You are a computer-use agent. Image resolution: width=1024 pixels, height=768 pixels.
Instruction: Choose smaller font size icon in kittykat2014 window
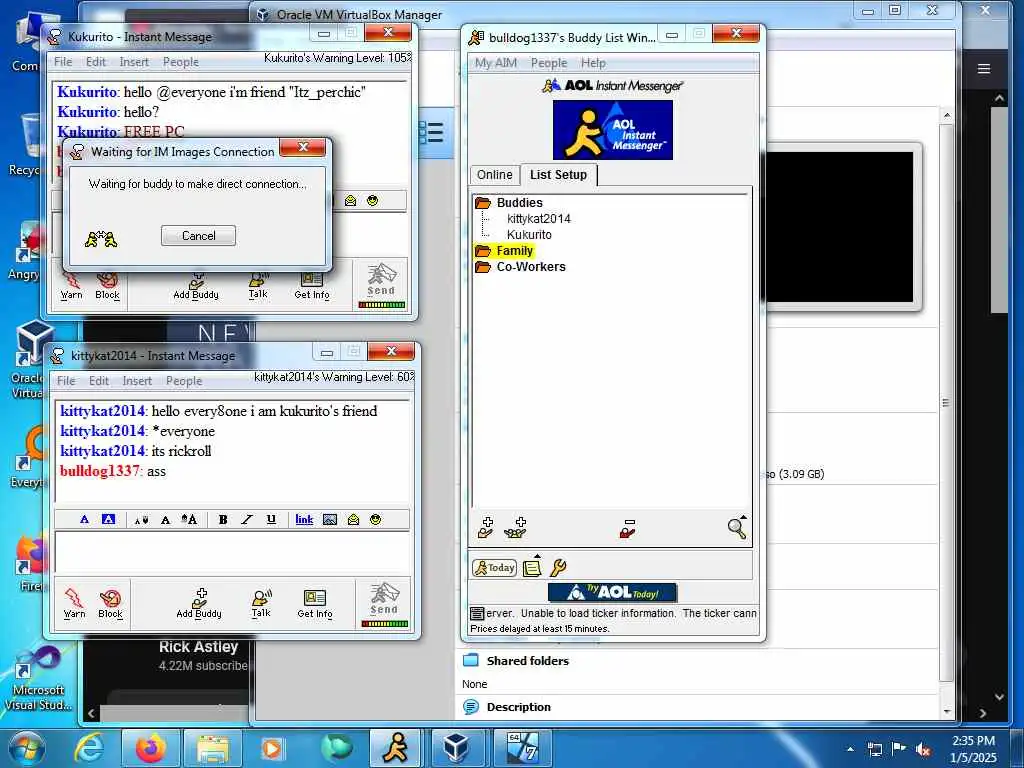tap(141, 520)
